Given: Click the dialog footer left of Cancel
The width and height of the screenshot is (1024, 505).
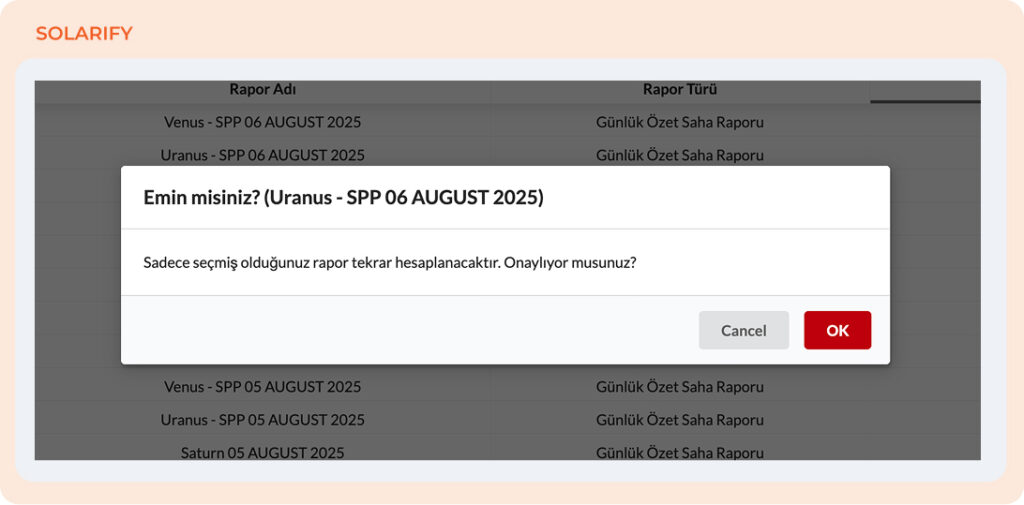Looking at the screenshot, I should click(400, 330).
